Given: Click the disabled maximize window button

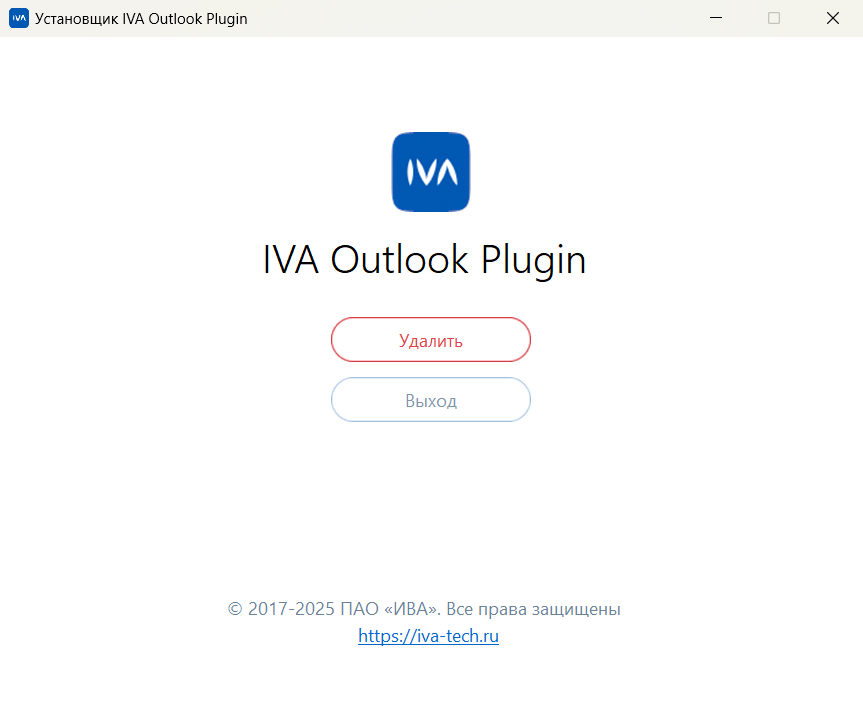Looking at the screenshot, I should click(x=774, y=18).
